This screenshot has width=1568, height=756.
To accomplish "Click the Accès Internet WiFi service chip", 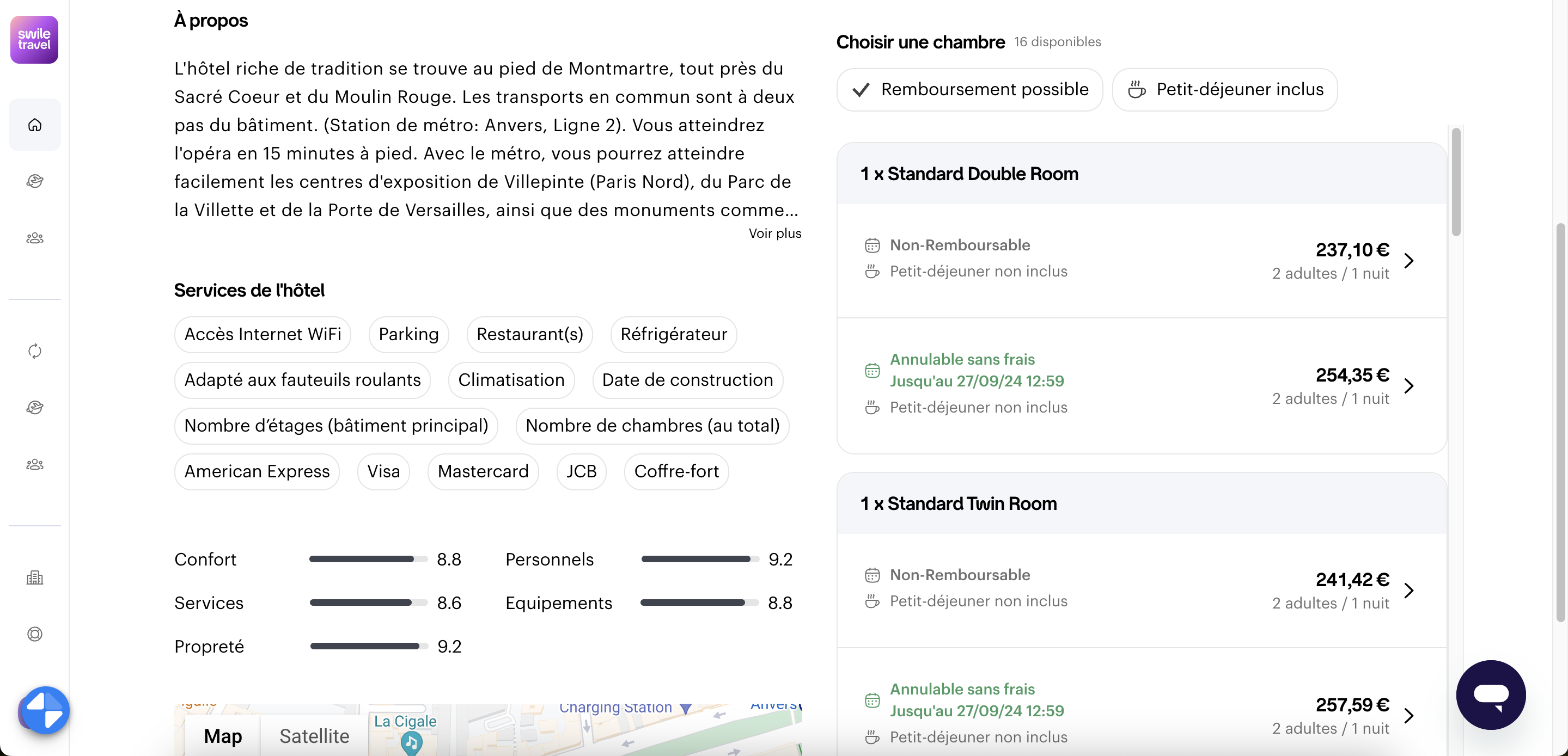I will (263, 335).
